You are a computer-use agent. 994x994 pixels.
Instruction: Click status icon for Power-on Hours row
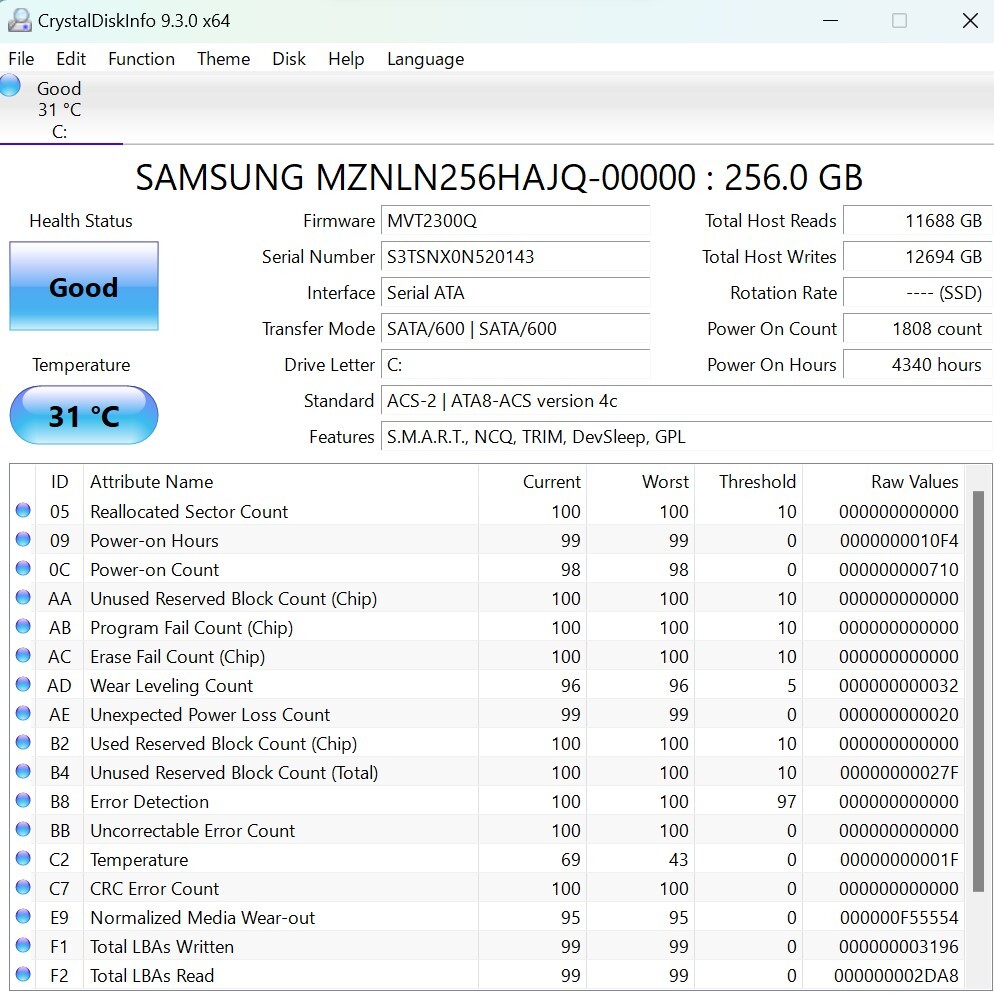point(23,540)
